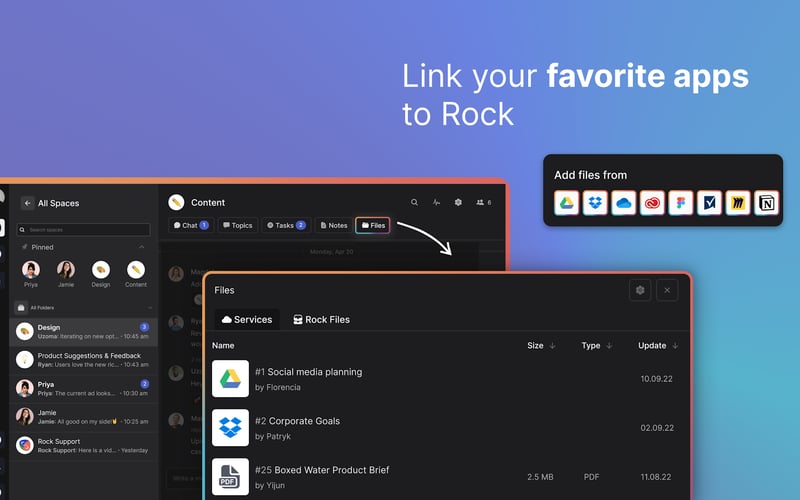Switch to the Notes tab
Image resolution: width=800 pixels, height=500 pixels.
(x=334, y=225)
